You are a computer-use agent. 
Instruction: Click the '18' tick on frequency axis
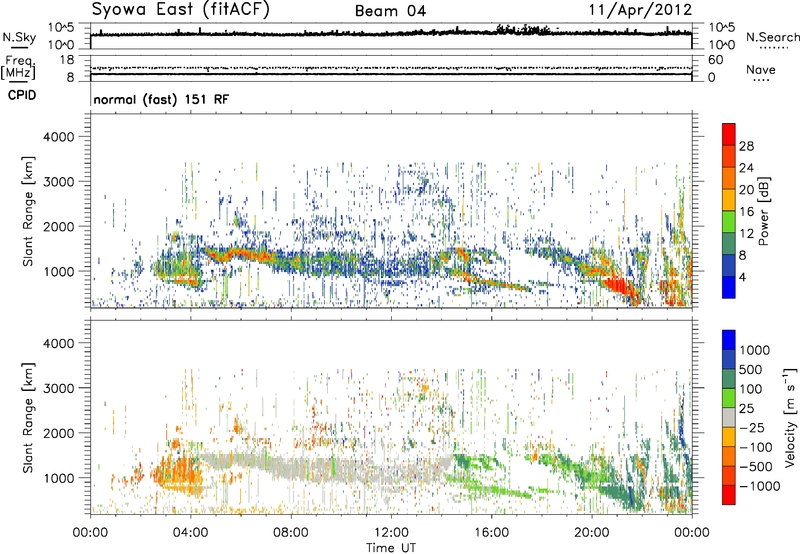67,60
